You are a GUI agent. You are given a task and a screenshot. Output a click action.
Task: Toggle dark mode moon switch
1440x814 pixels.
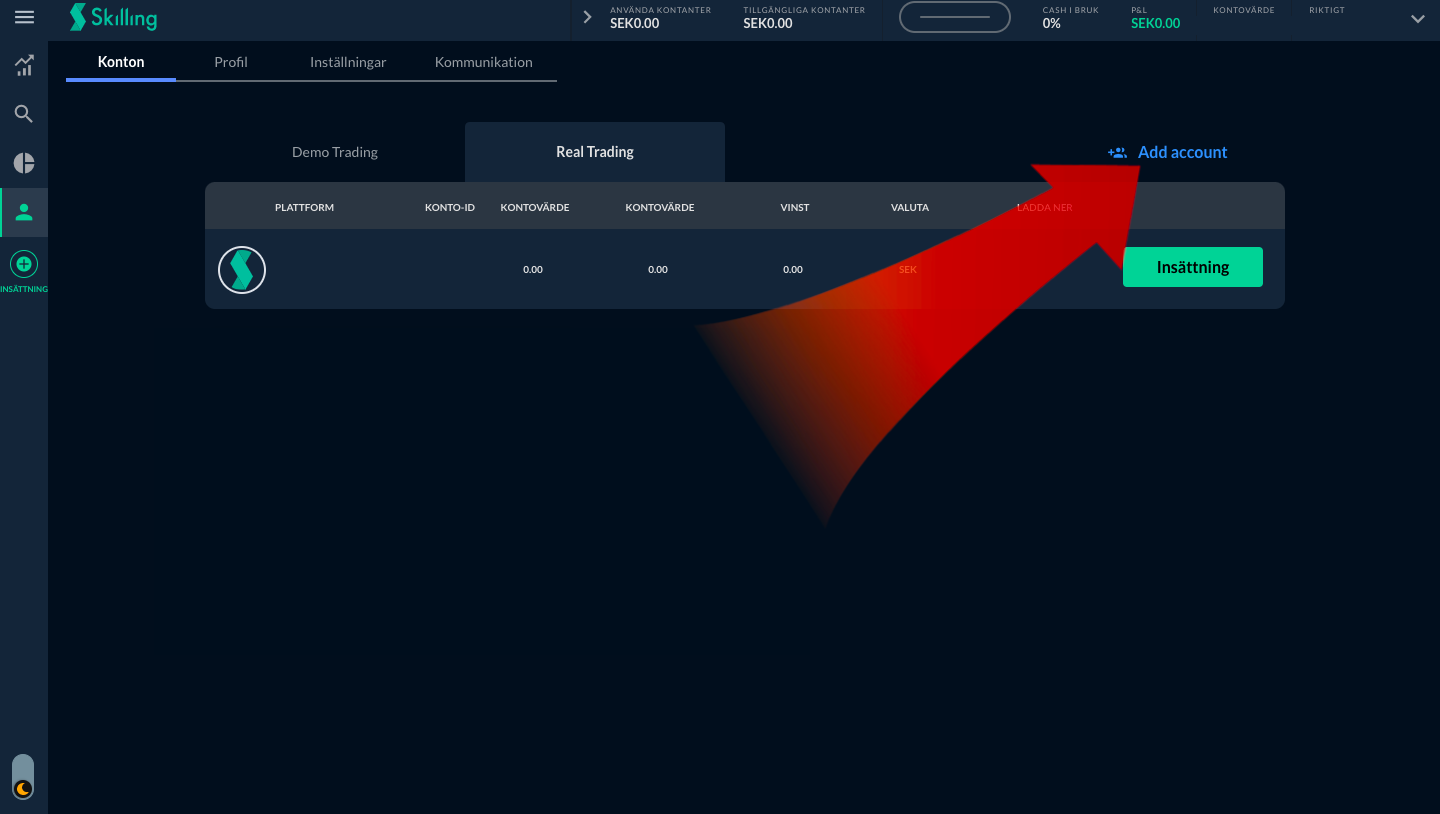pos(23,777)
